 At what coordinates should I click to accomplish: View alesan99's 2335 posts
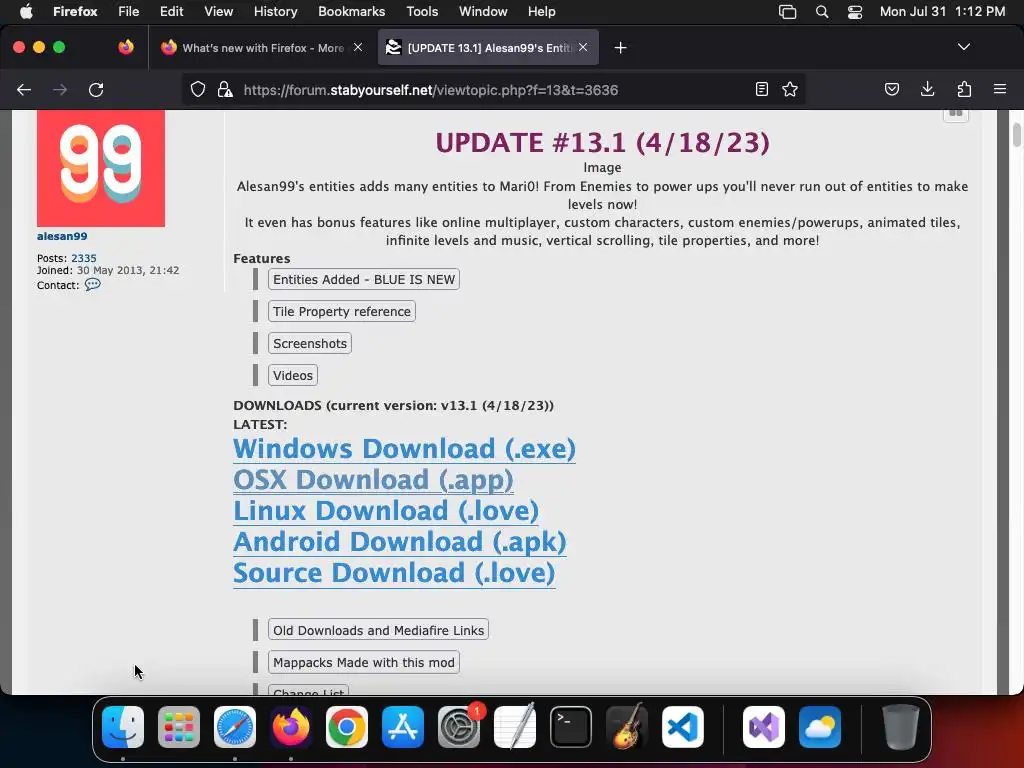tap(84, 258)
